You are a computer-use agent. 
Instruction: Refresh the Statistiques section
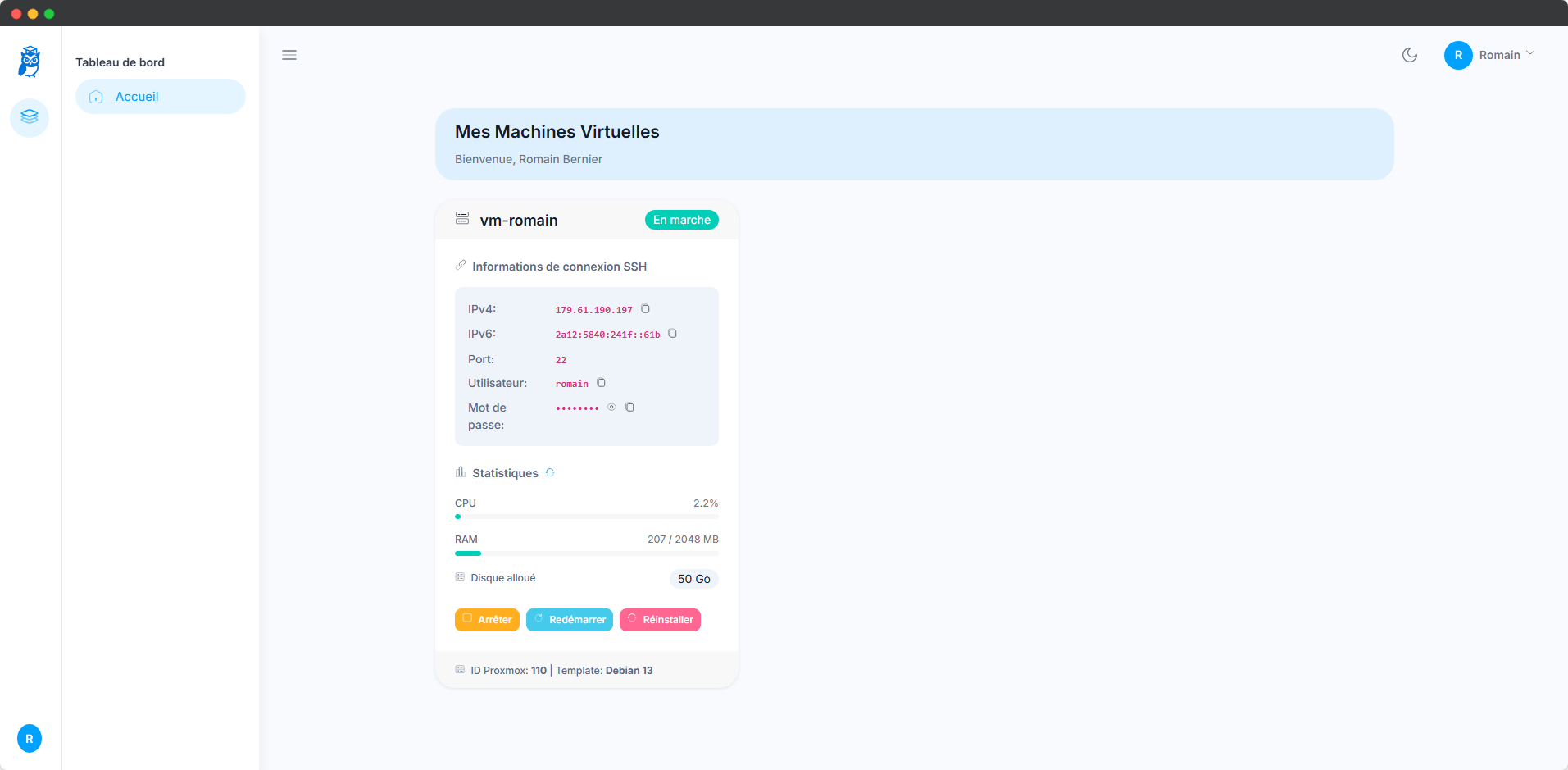tap(550, 472)
